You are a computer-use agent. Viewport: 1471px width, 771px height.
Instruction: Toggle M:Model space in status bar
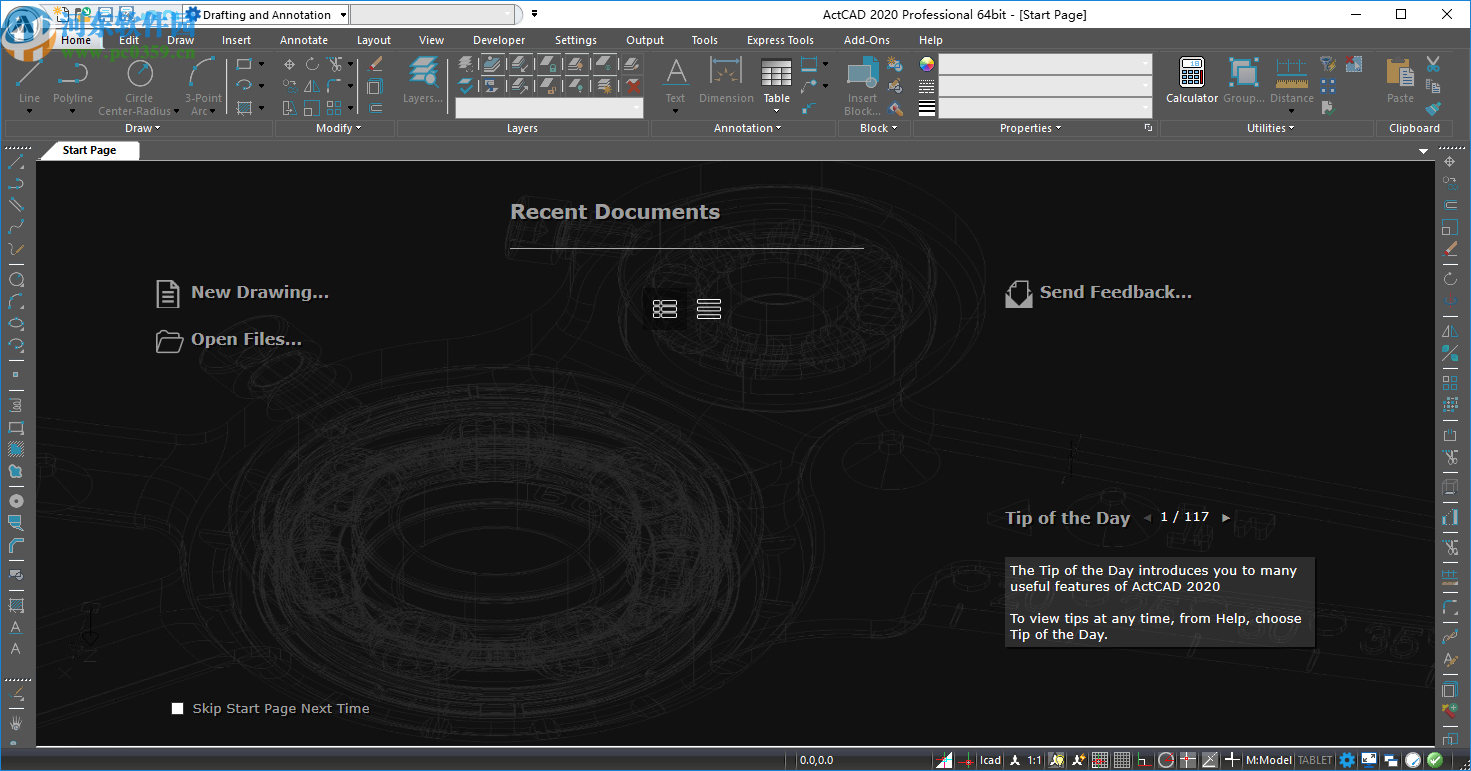click(1268, 760)
